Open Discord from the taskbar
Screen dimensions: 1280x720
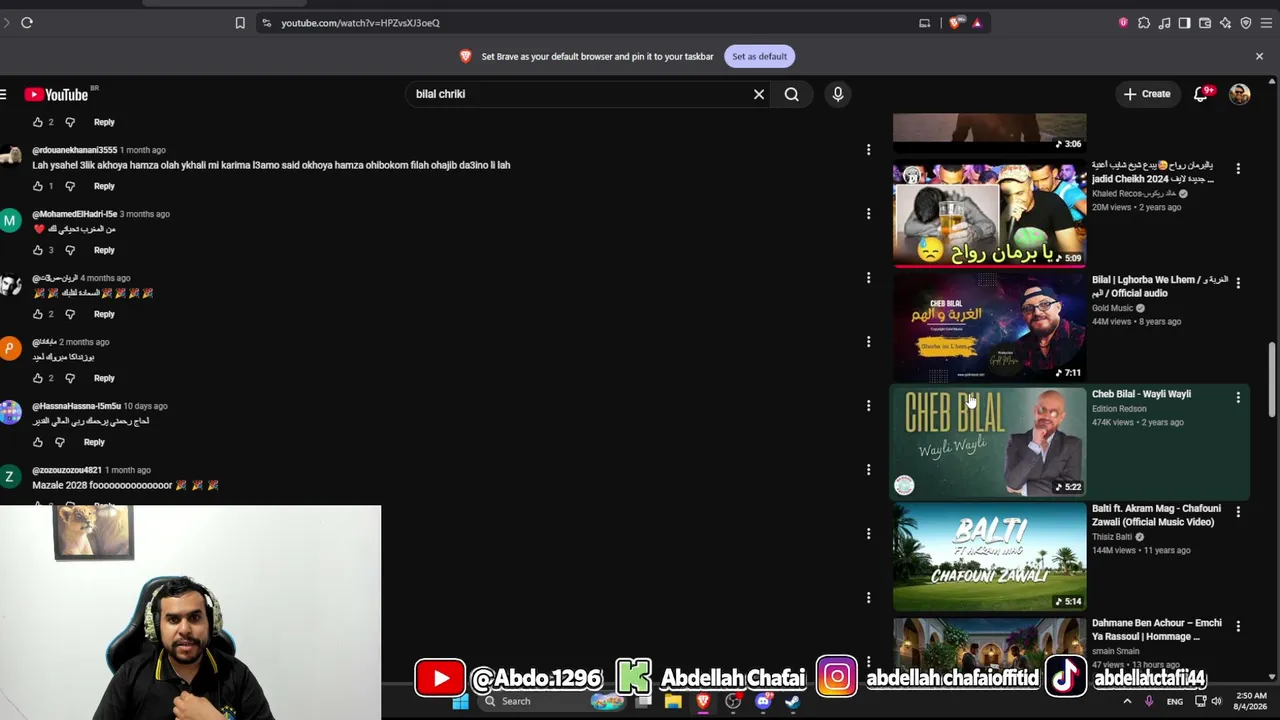[x=764, y=702]
